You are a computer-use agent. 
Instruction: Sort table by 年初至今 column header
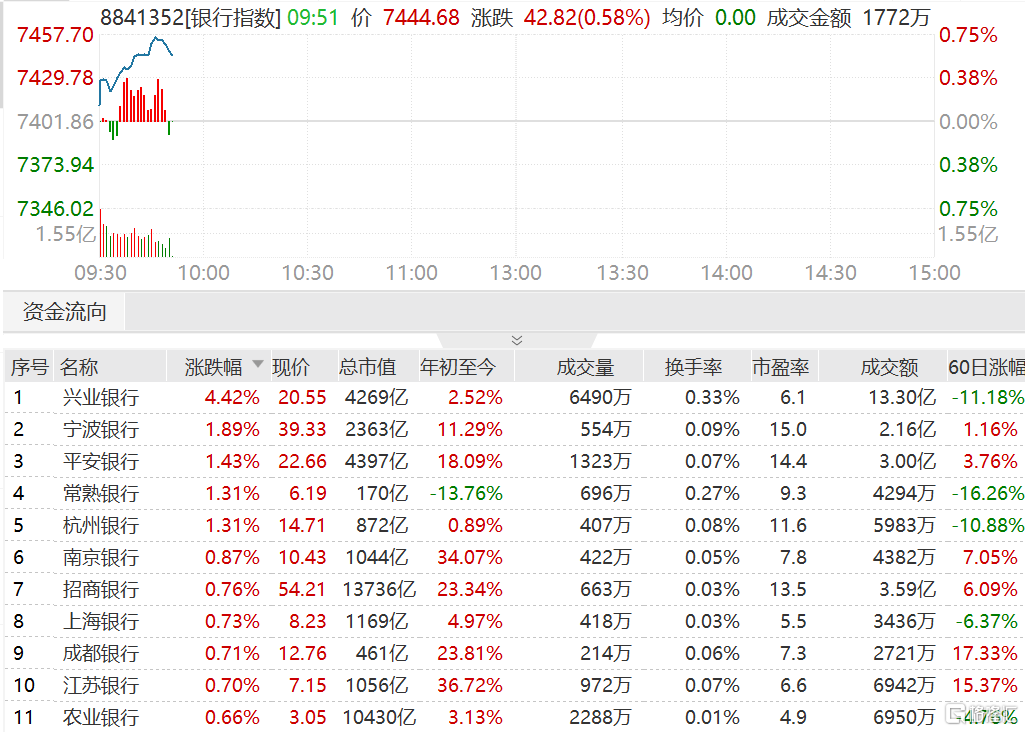coord(458,367)
